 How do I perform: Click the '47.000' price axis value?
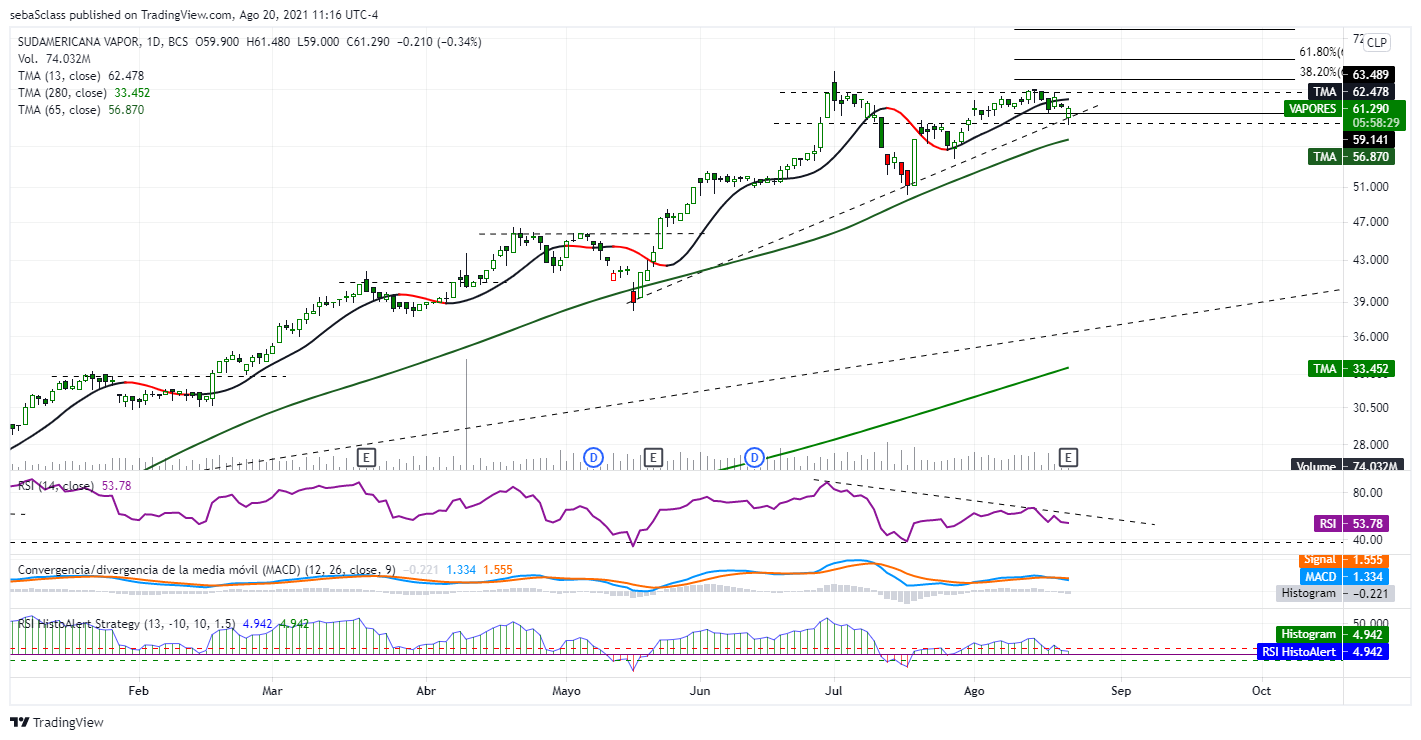pyautogui.click(x=1372, y=222)
